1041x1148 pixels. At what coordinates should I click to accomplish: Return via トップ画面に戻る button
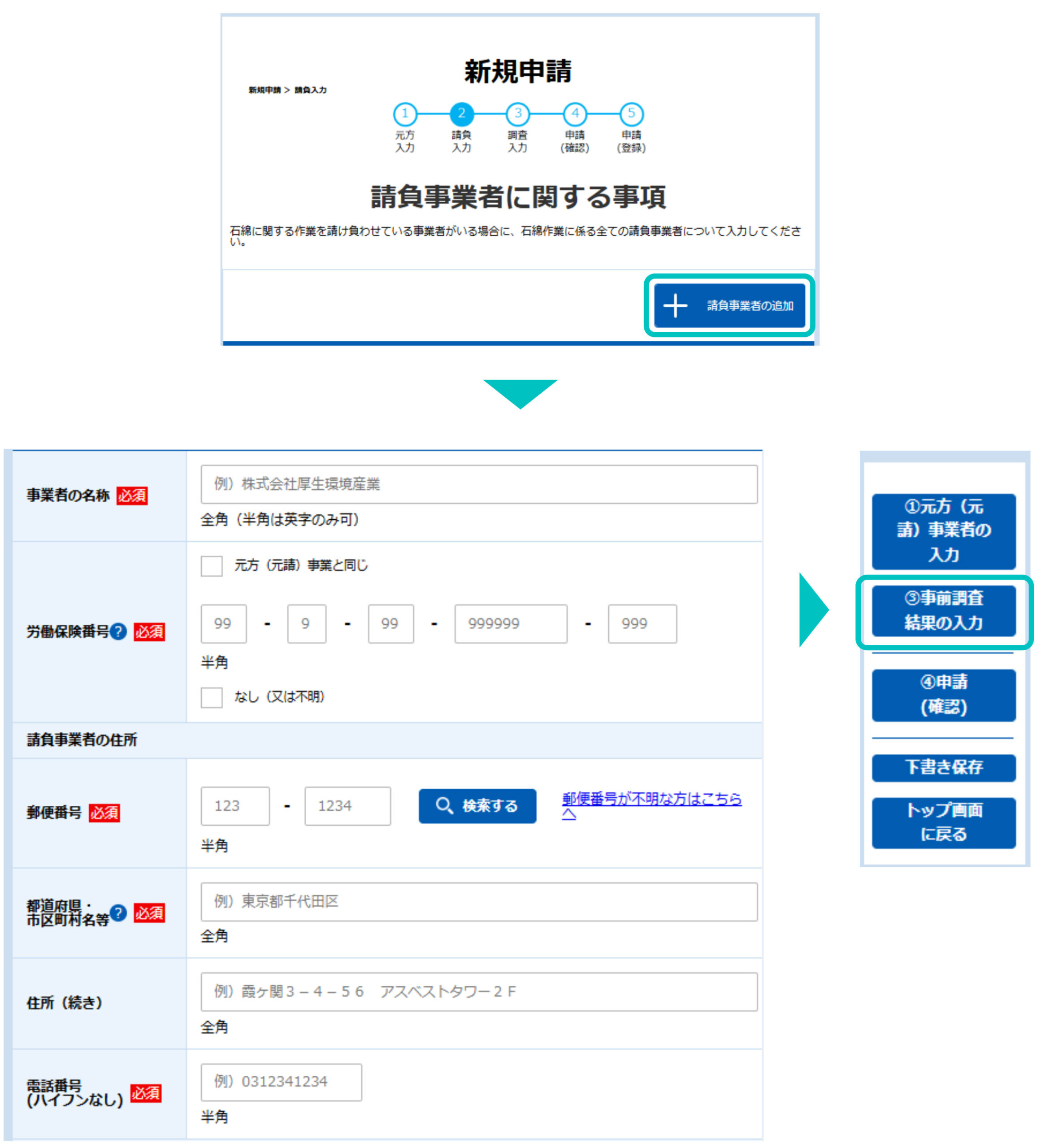pyautogui.click(x=943, y=822)
